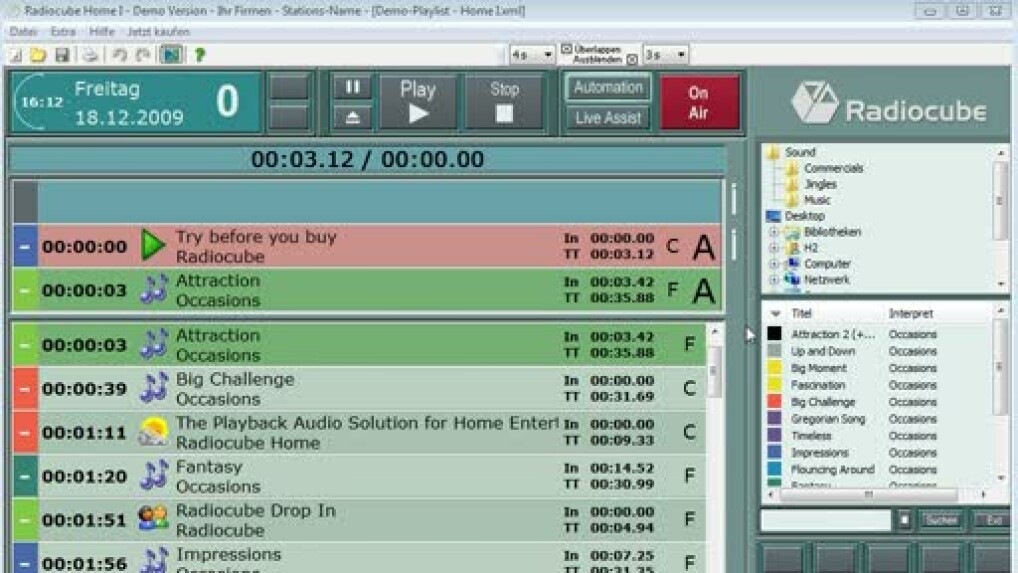Toggle the On Air button
The image size is (1018, 573).
coord(698,102)
